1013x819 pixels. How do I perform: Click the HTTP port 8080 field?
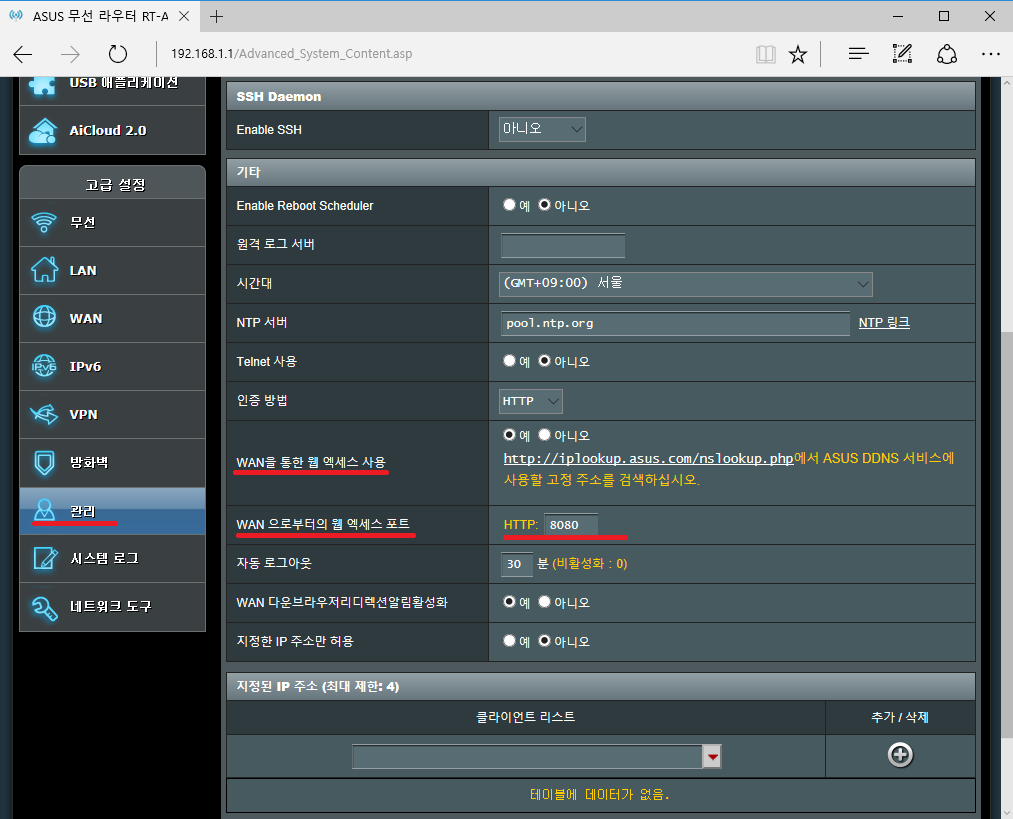(571, 524)
